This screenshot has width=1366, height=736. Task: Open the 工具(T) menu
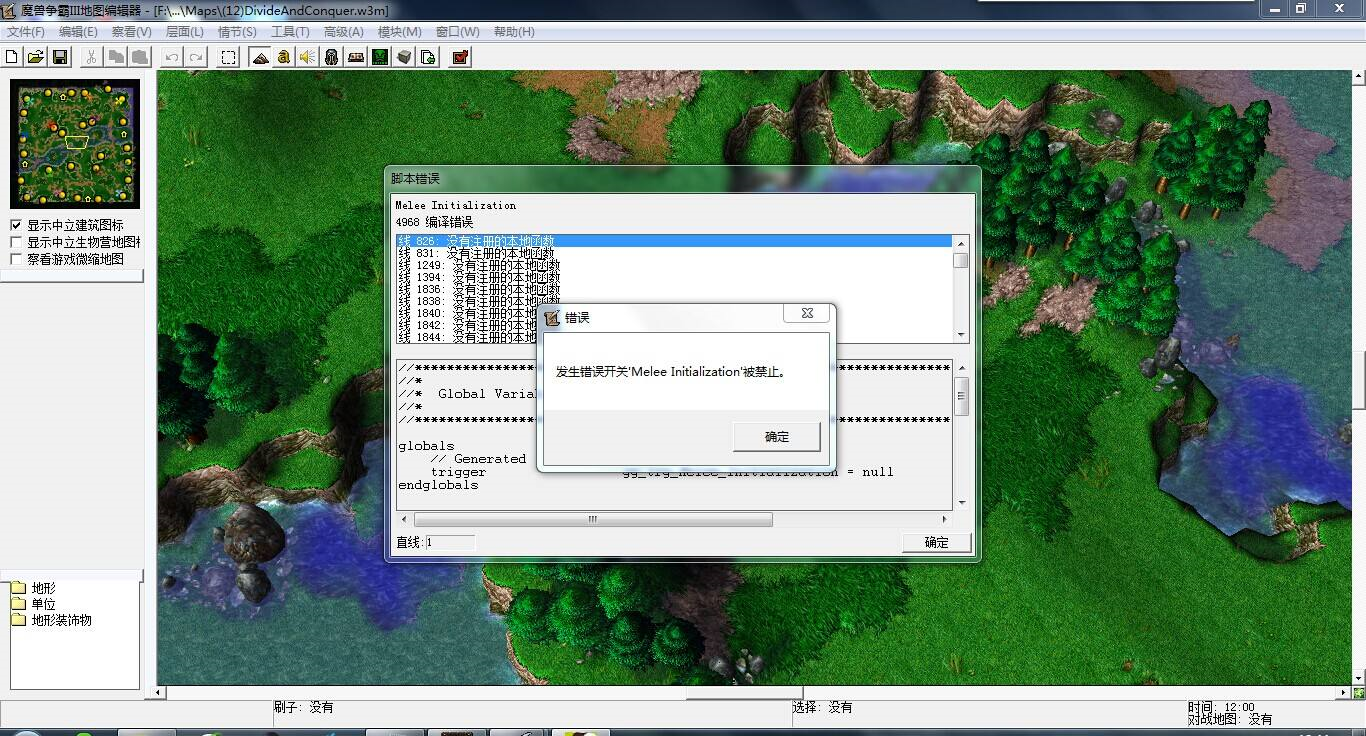(x=290, y=32)
